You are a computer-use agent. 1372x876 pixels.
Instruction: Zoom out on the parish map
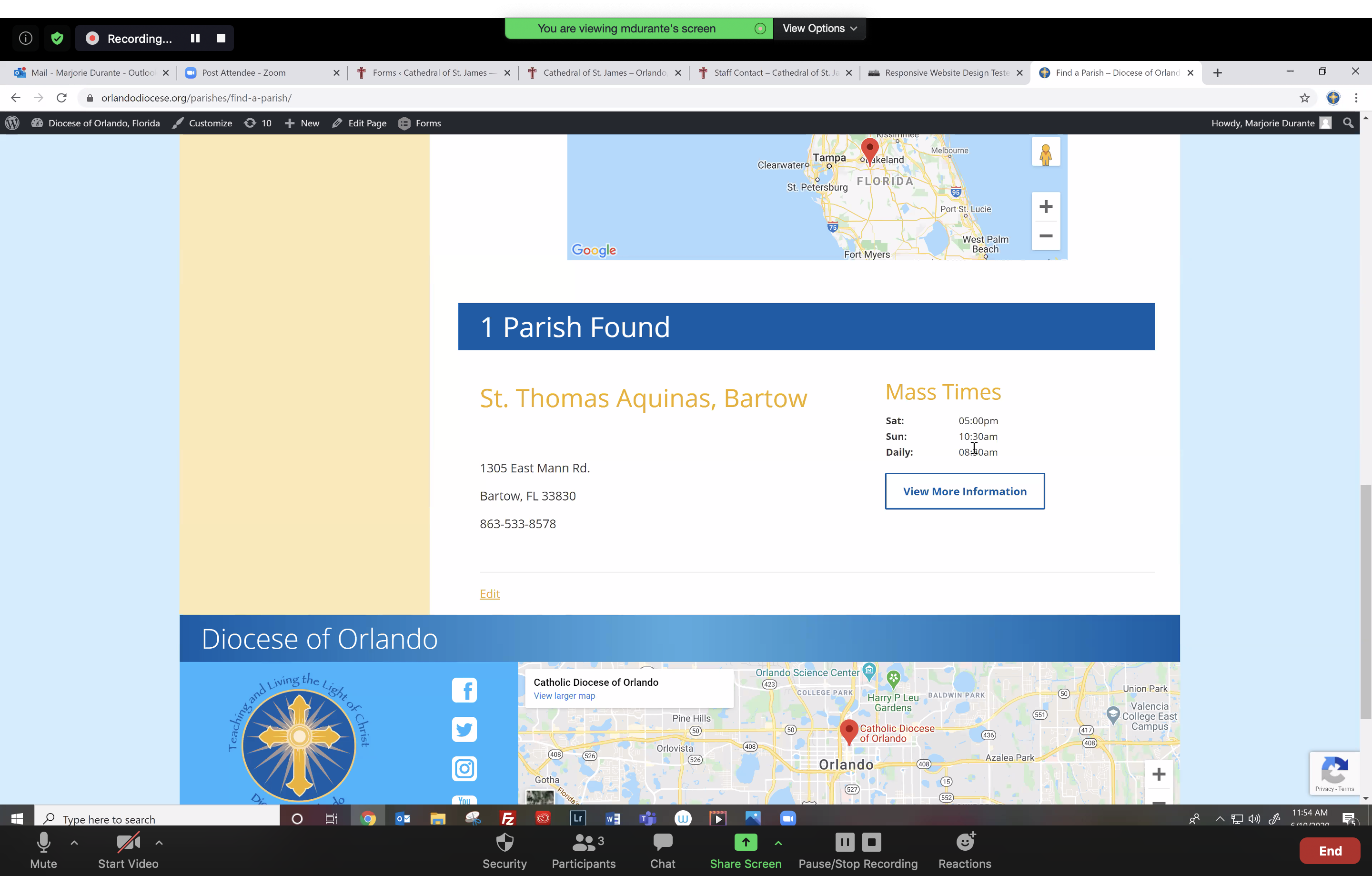[1046, 236]
